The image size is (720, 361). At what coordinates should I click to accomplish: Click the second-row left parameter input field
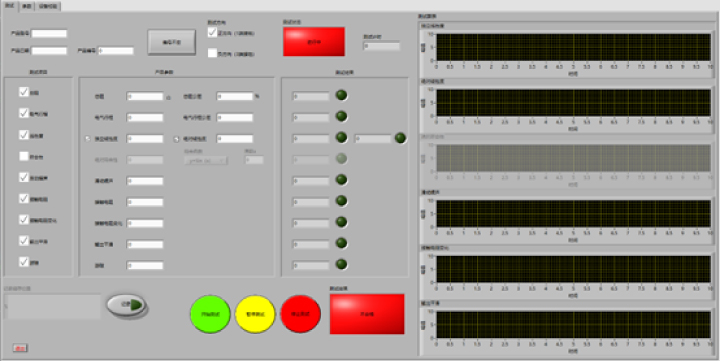tap(145, 118)
